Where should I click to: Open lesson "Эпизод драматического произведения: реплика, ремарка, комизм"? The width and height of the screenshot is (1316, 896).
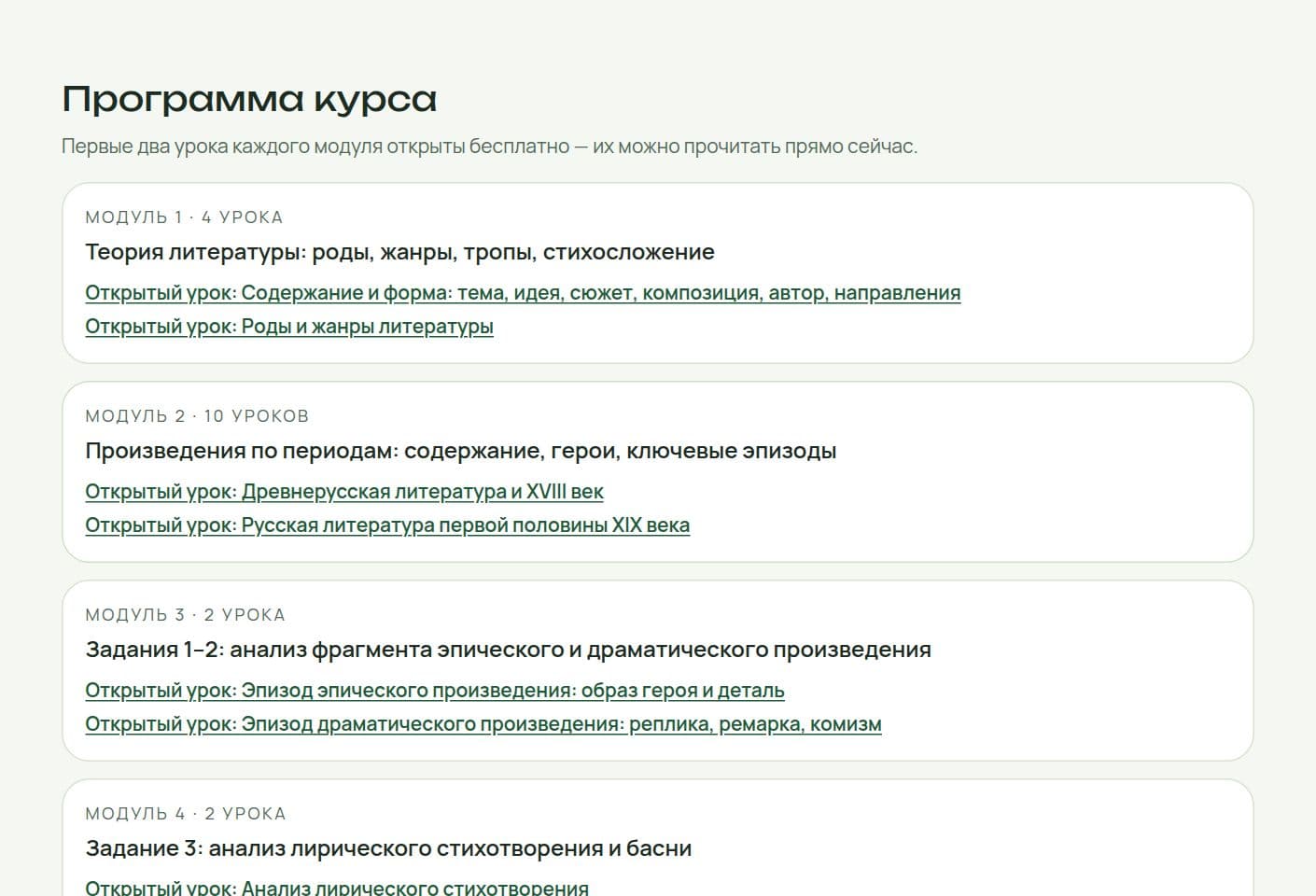(x=483, y=724)
